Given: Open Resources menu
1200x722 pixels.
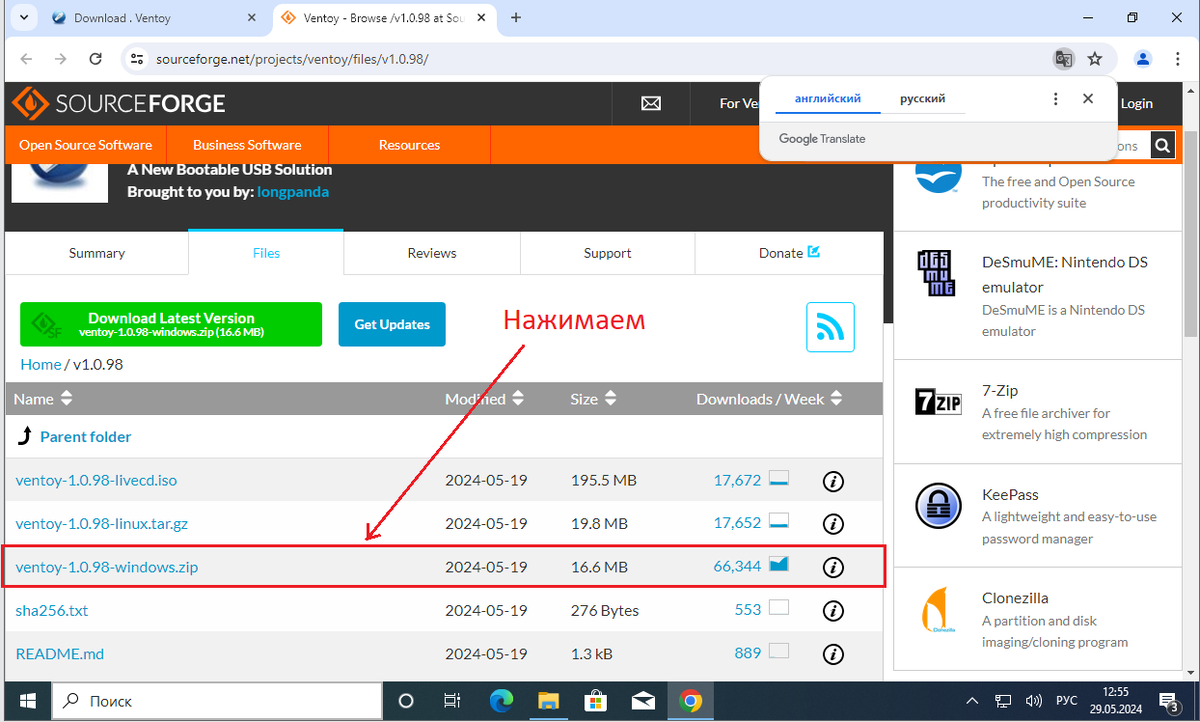Looking at the screenshot, I should click(409, 145).
